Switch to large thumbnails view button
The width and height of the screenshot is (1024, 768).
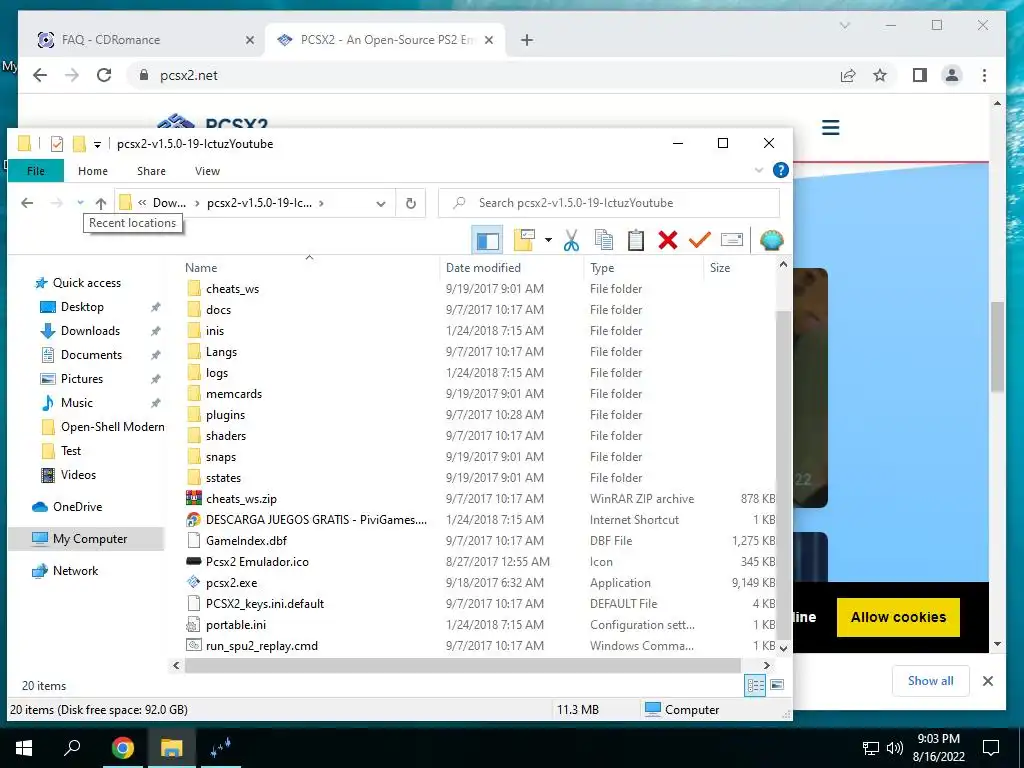pos(777,685)
